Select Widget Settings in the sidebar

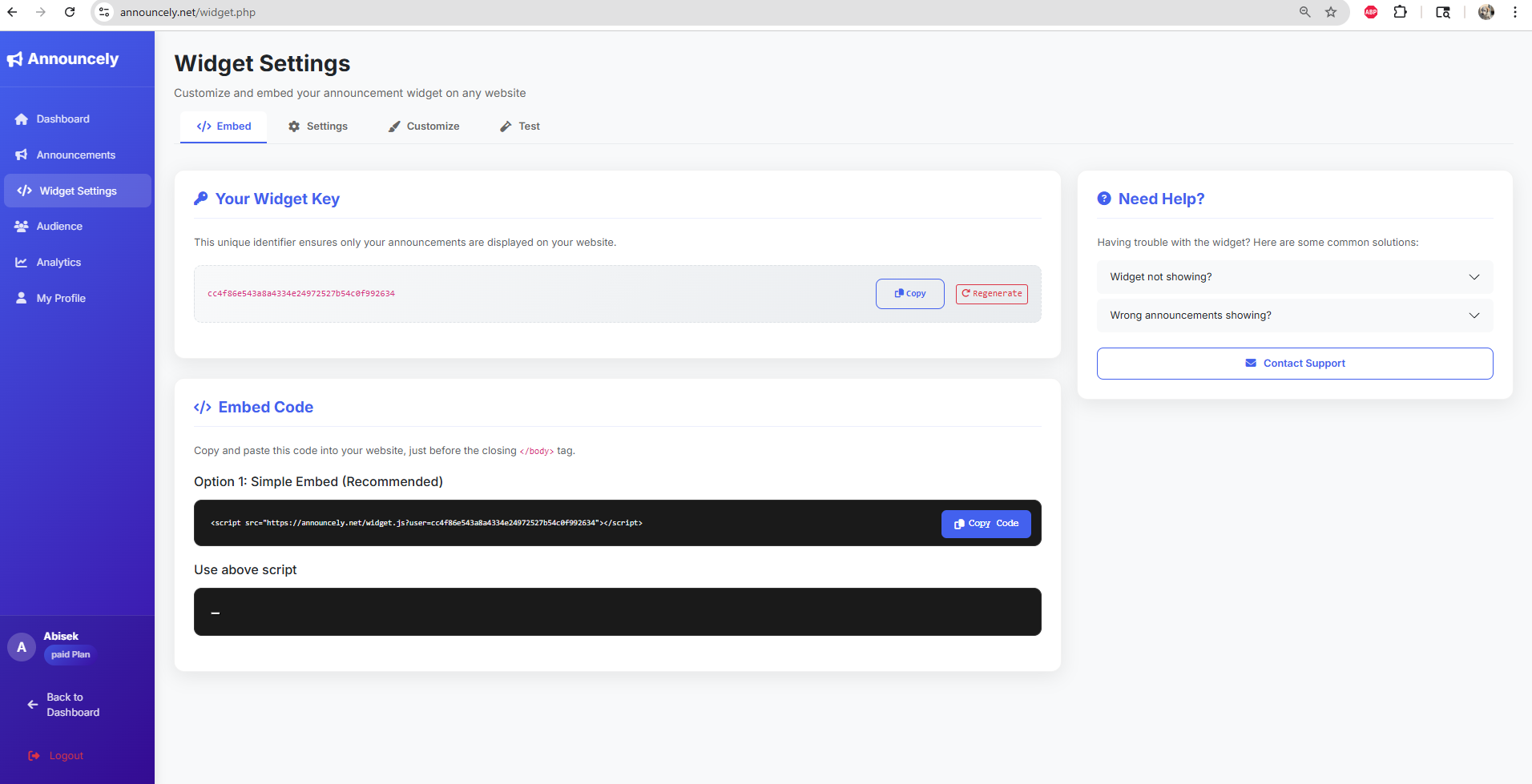click(78, 191)
